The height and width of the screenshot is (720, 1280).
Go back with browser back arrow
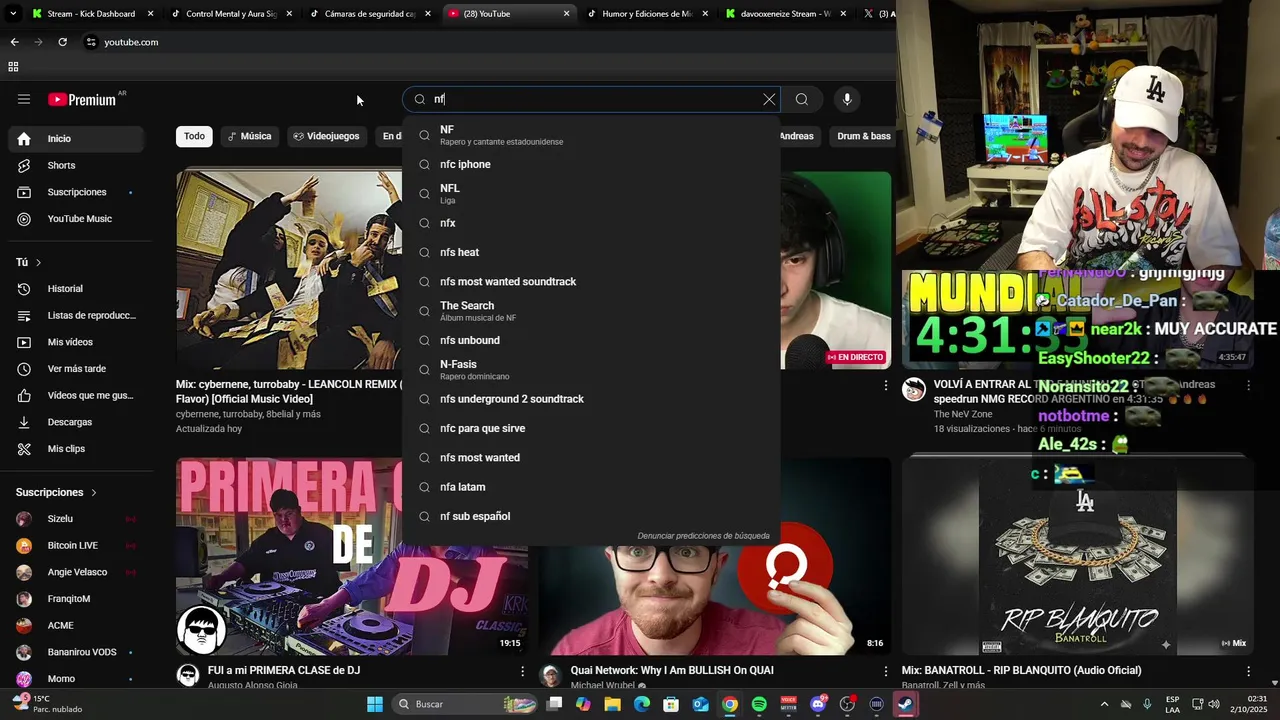click(x=14, y=42)
